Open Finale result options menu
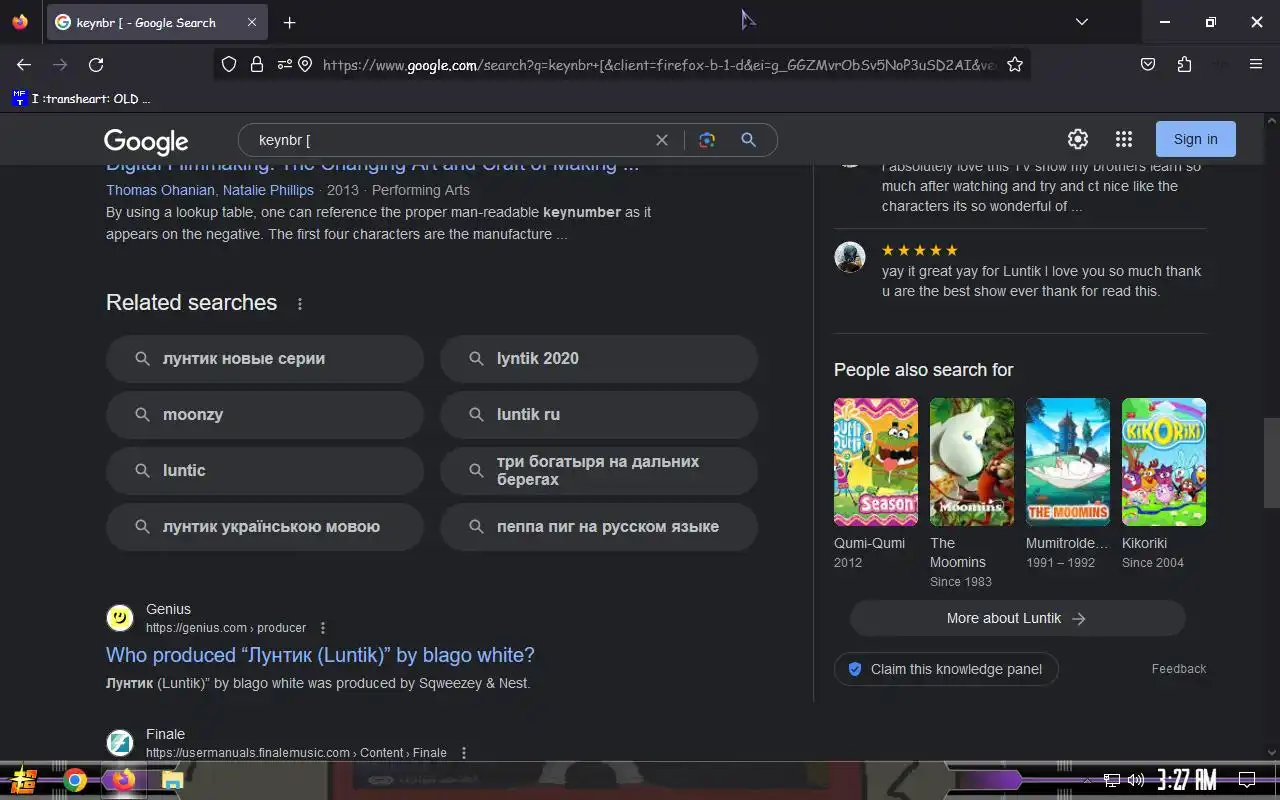Screen dimensions: 1280x800 [463, 753]
